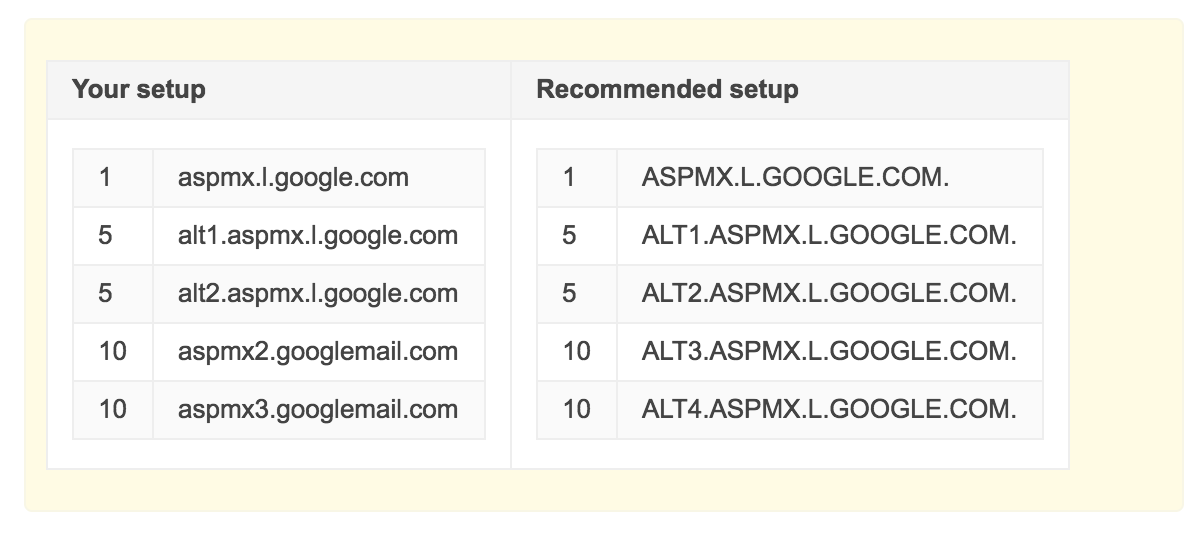Screen dimensions: 1204x538
Task: Click priority 5 beside alt1.aspmx.l.google.com
Action: coord(105,236)
